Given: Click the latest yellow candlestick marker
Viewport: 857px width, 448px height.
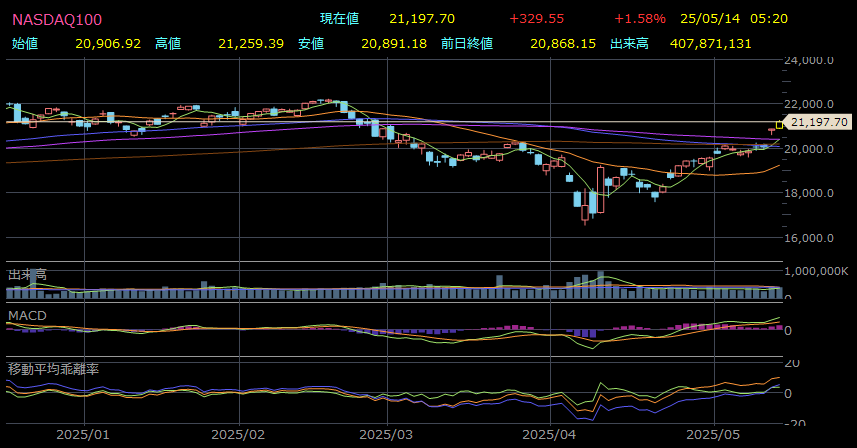Looking at the screenshot, I should coord(779,125).
